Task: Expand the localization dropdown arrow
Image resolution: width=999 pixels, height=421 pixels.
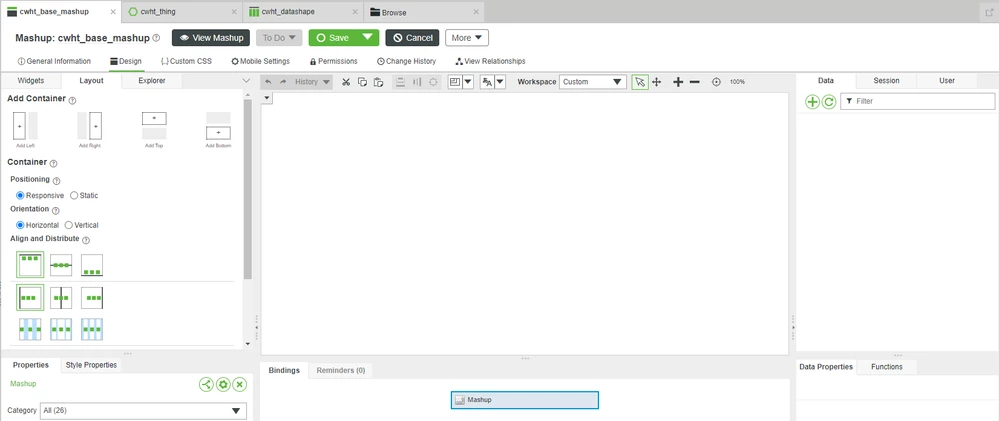Action: point(500,82)
